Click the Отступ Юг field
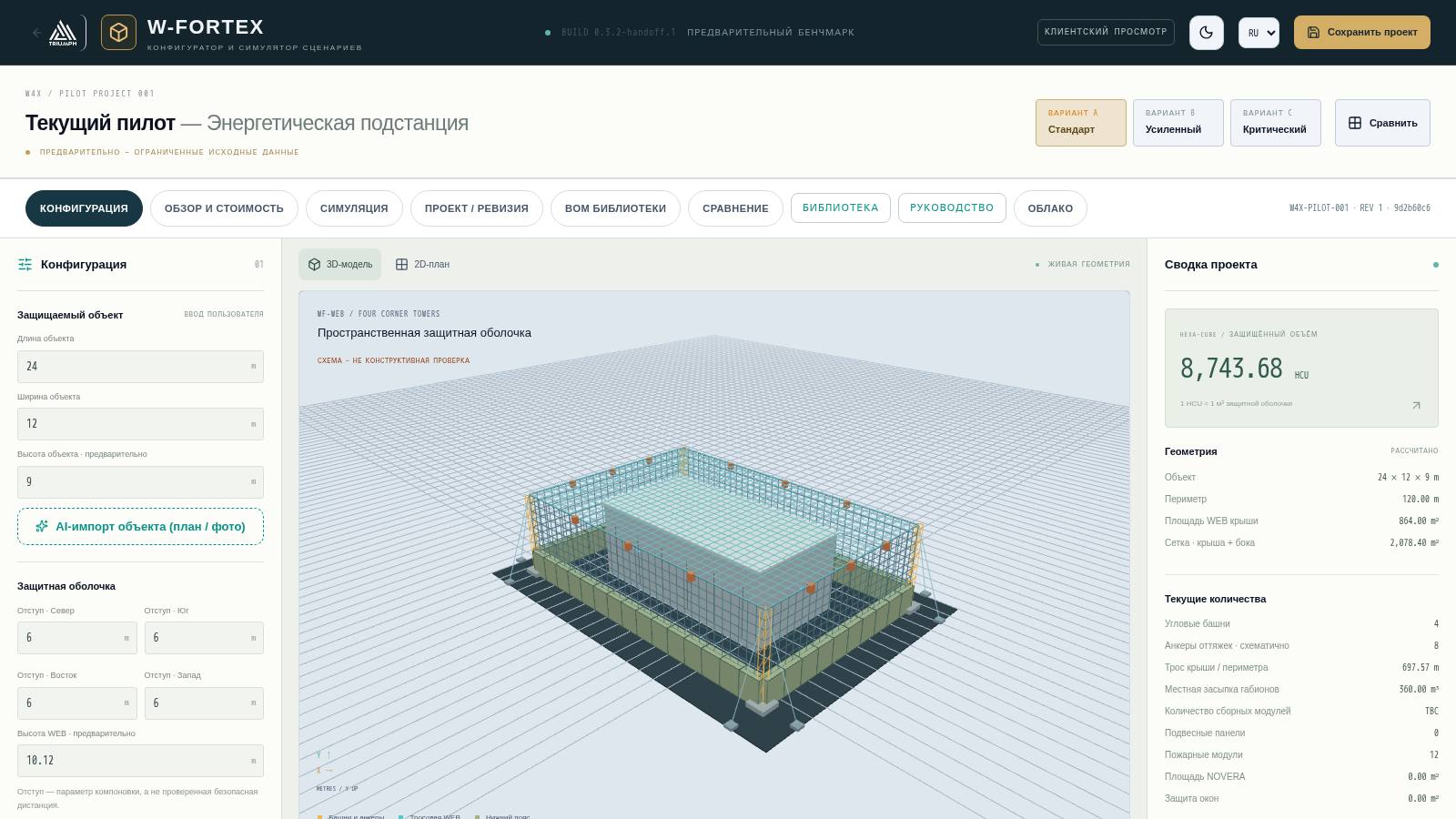The image size is (1456, 819). (x=204, y=638)
